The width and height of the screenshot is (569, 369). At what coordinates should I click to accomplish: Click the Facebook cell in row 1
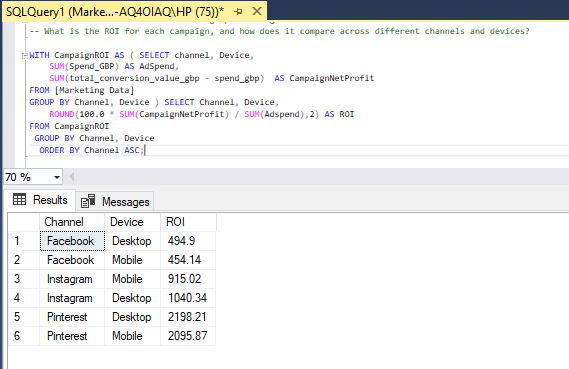click(x=72, y=241)
